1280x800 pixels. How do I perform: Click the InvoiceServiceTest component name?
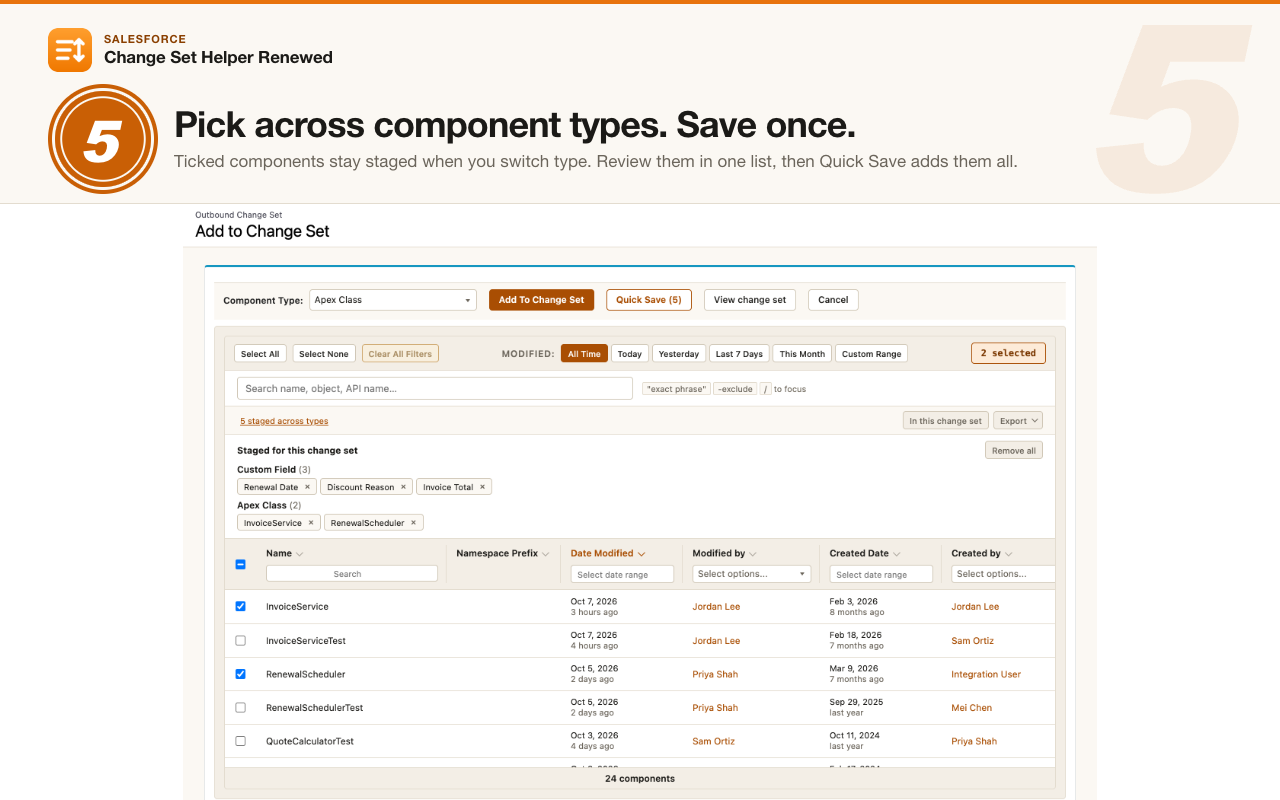tap(306, 641)
